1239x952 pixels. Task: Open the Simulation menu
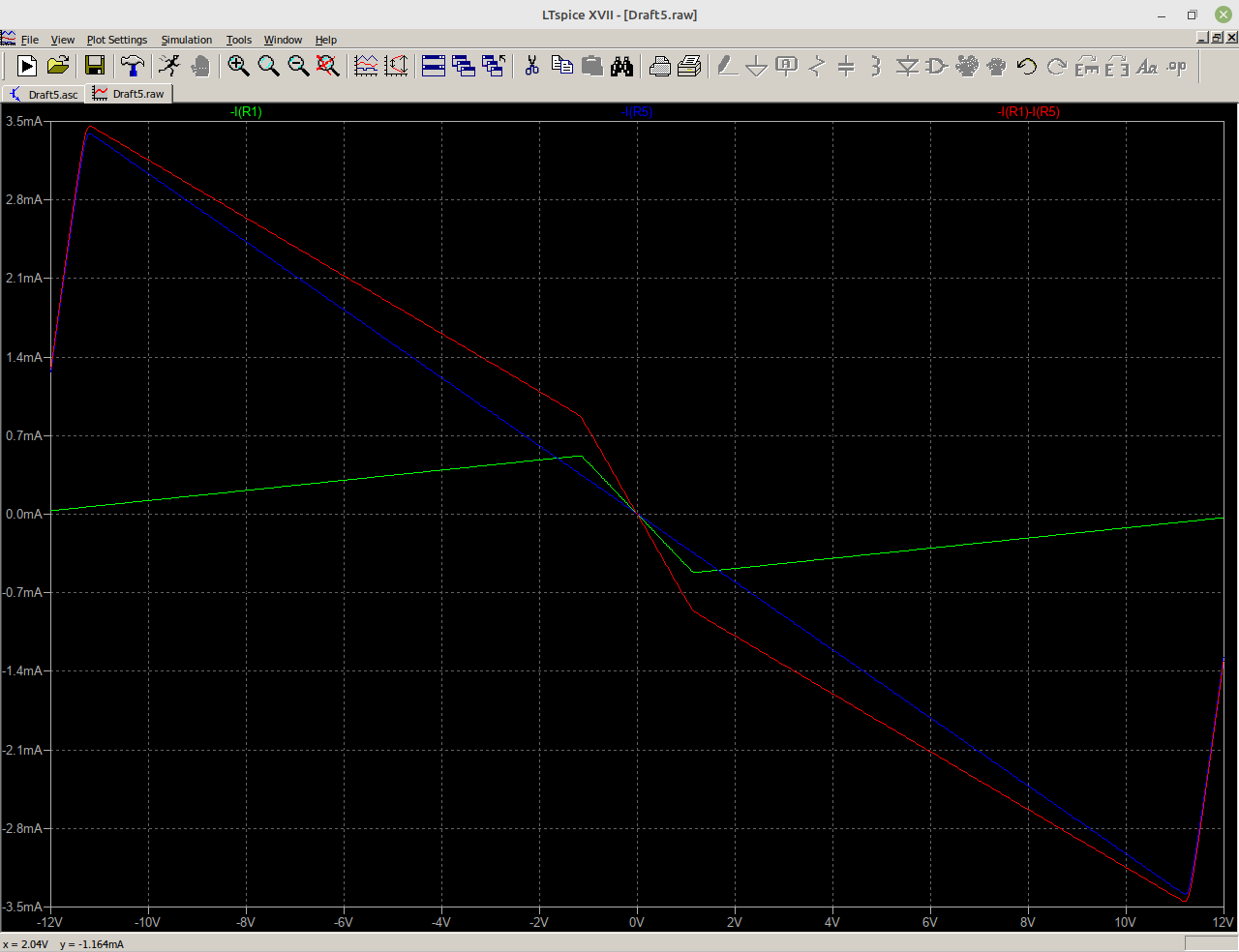click(187, 40)
